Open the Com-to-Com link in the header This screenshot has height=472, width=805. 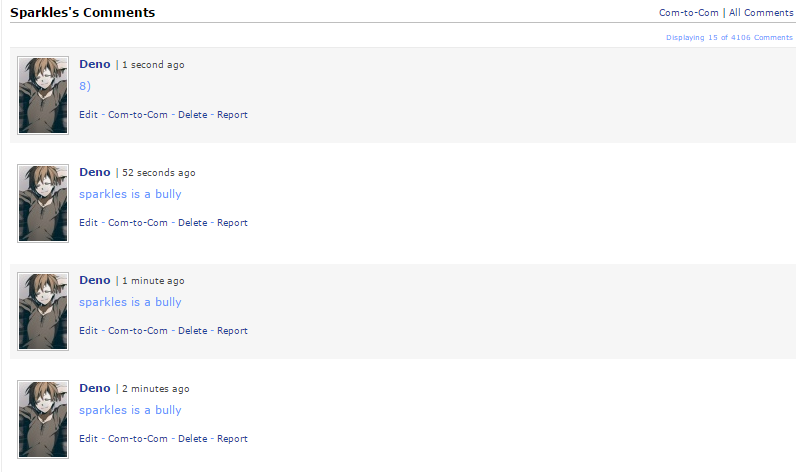[x=689, y=13]
